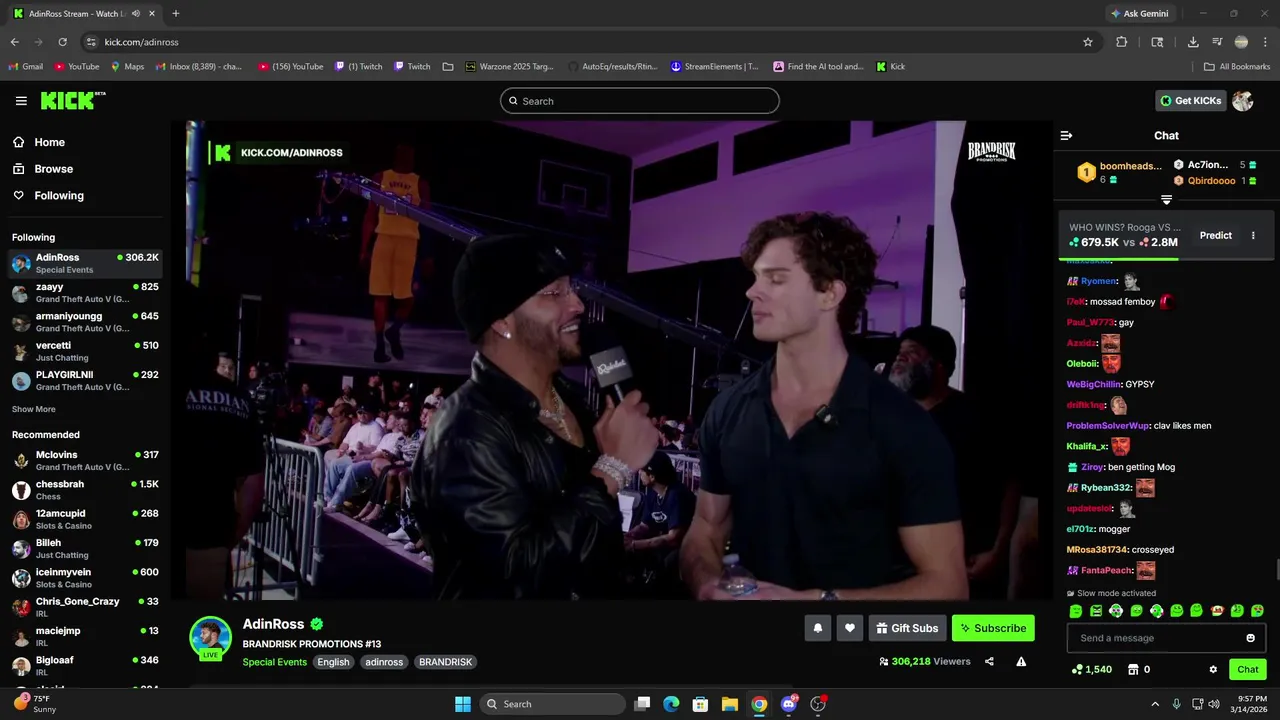Go back in browser history
The height and width of the screenshot is (720, 1280).
click(x=14, y=42)
